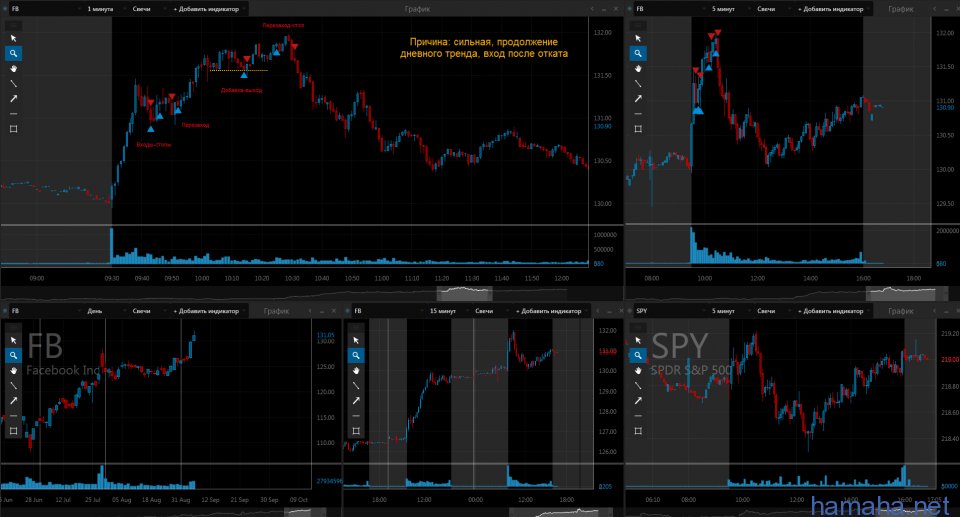Pick the arrow drawing tool in FB 1 минута chart
Viewport: 960px width, 517px height.
[13, 99]
